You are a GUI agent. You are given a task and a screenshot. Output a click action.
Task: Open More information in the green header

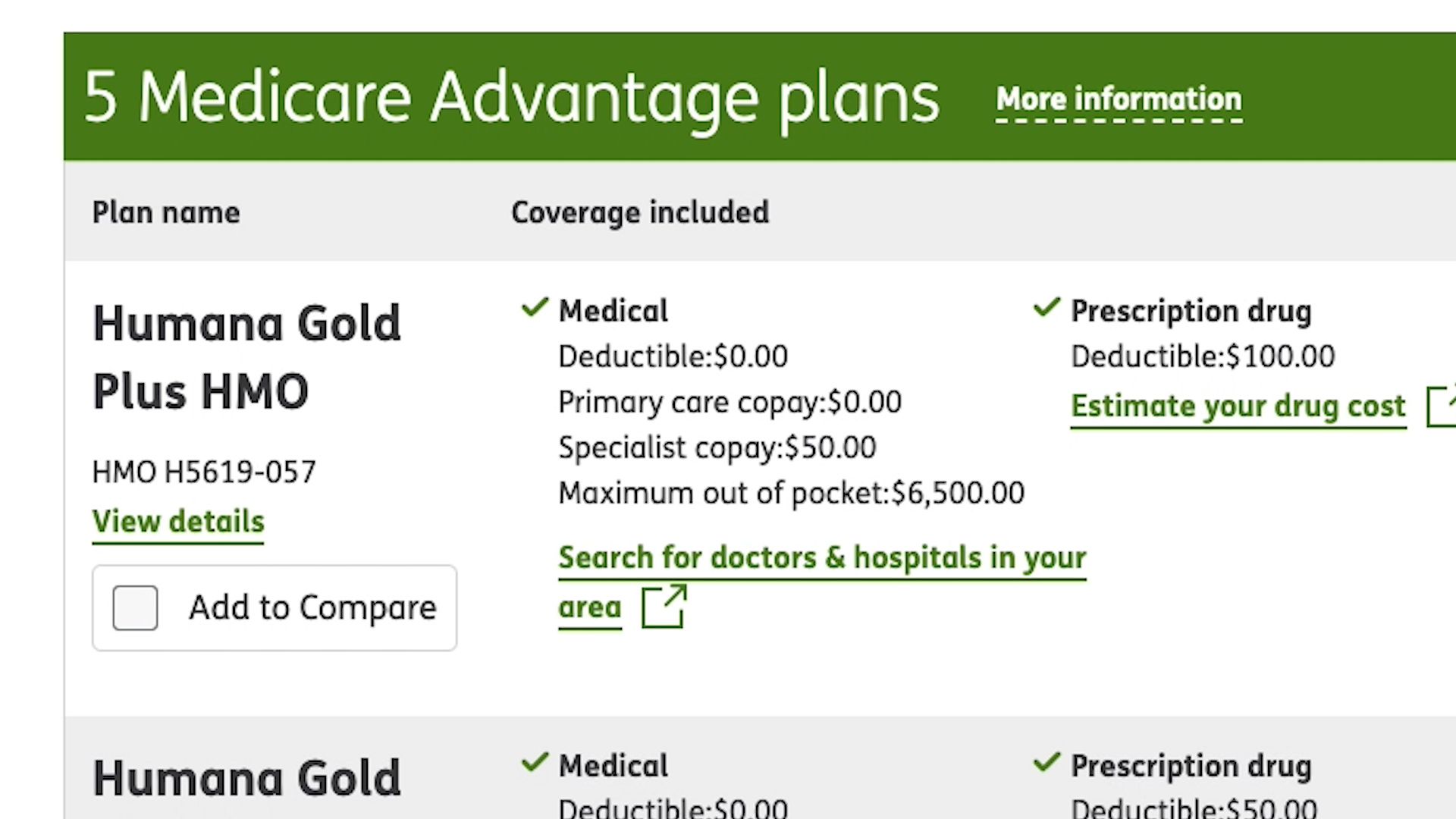point(1119,99)
